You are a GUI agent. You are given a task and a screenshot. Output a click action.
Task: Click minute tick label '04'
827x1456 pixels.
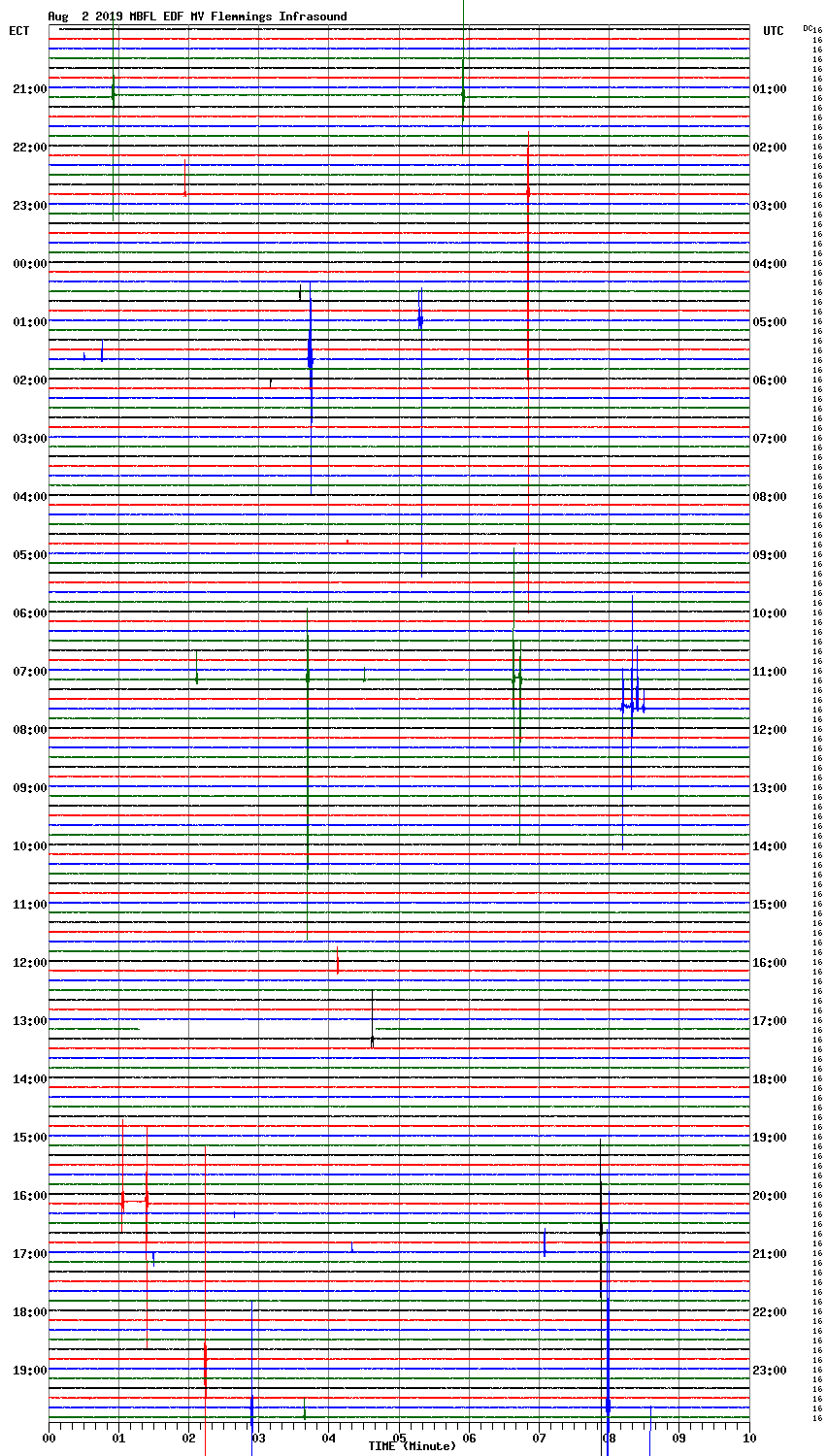pos(328,1439)
